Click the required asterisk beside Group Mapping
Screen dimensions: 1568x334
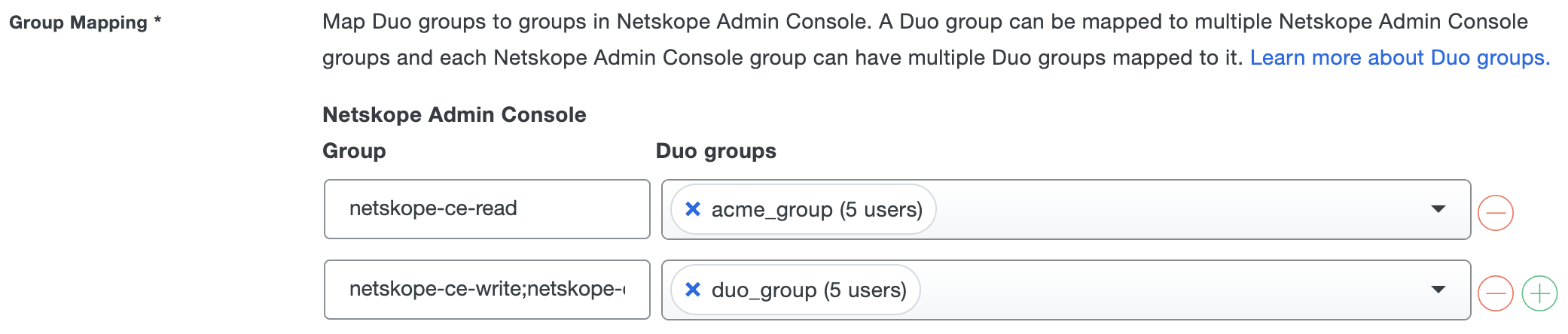tap(157, 21)
